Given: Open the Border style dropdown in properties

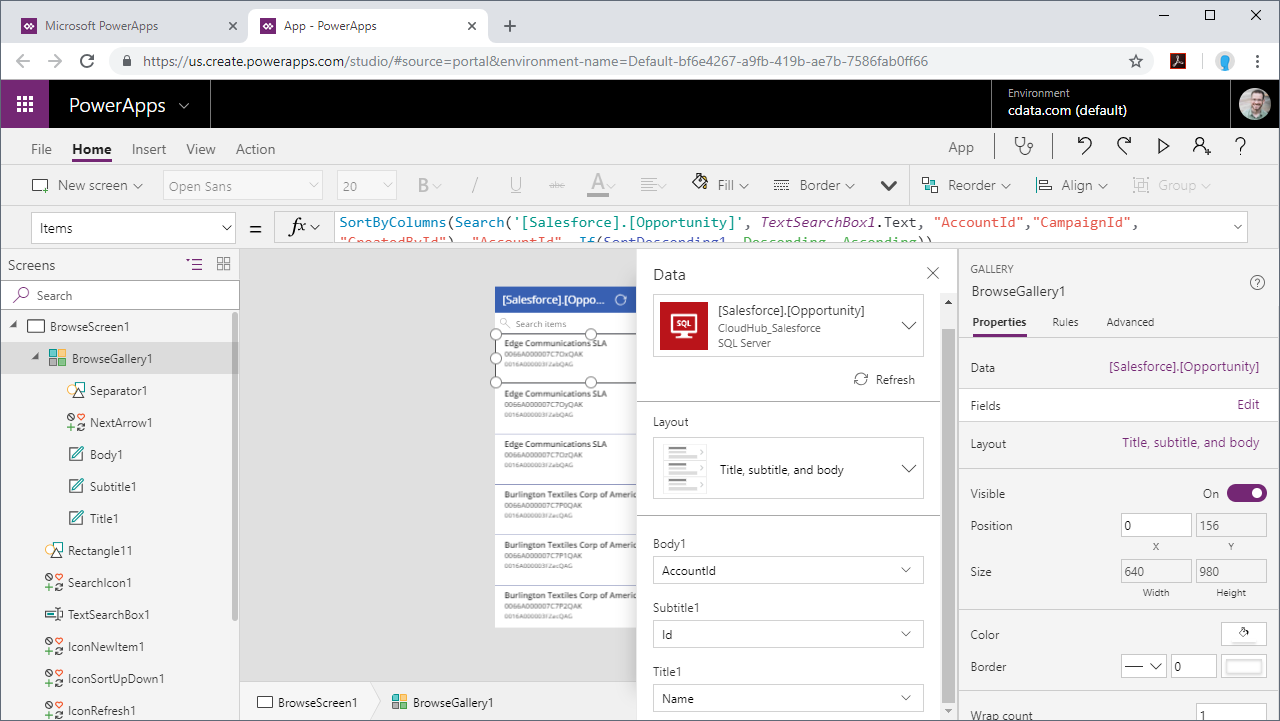Looking at the screenshot, I should click(x=1144, y=666).
